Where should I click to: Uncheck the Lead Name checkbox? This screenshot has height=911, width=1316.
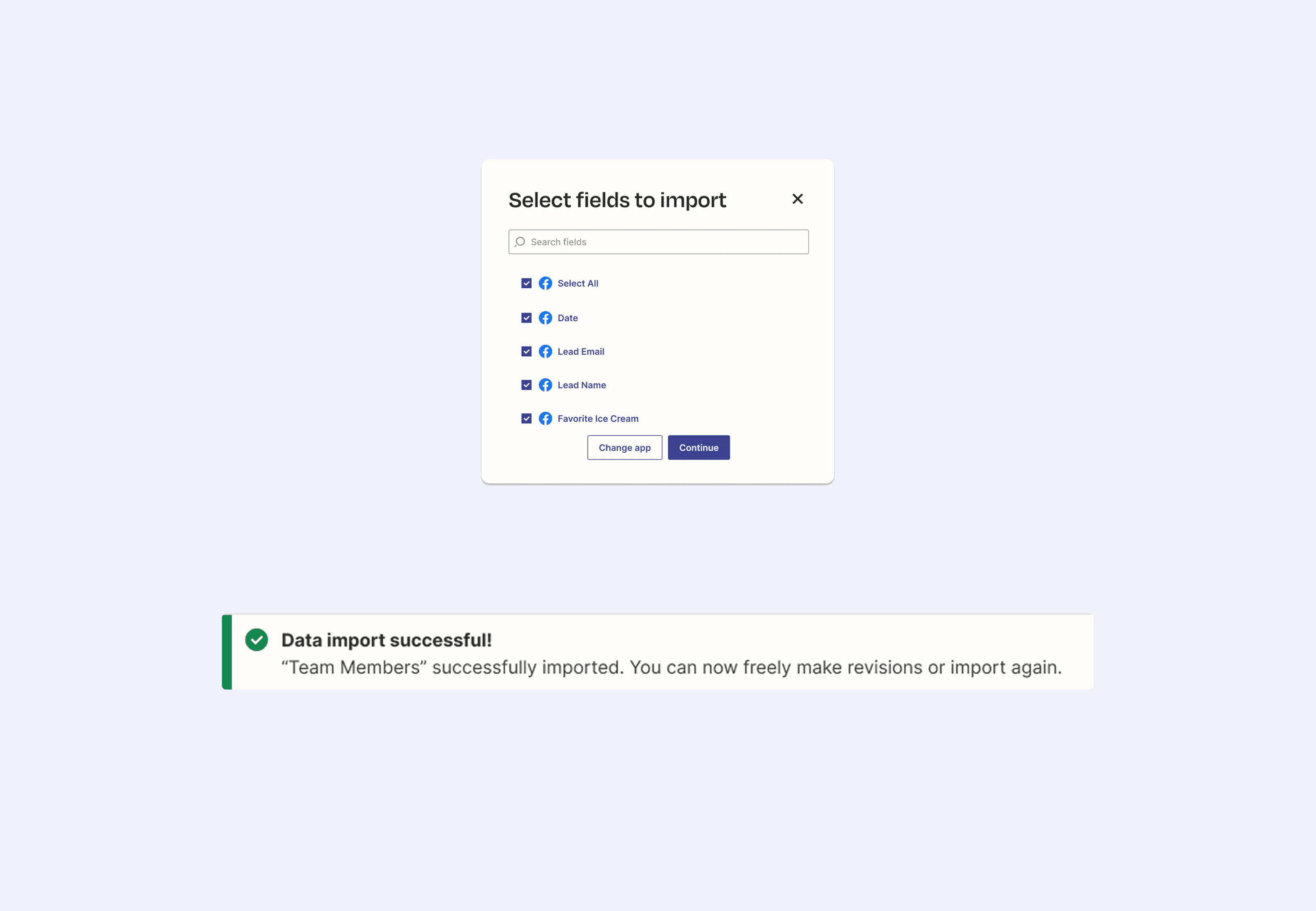click(x=526, y=385)
